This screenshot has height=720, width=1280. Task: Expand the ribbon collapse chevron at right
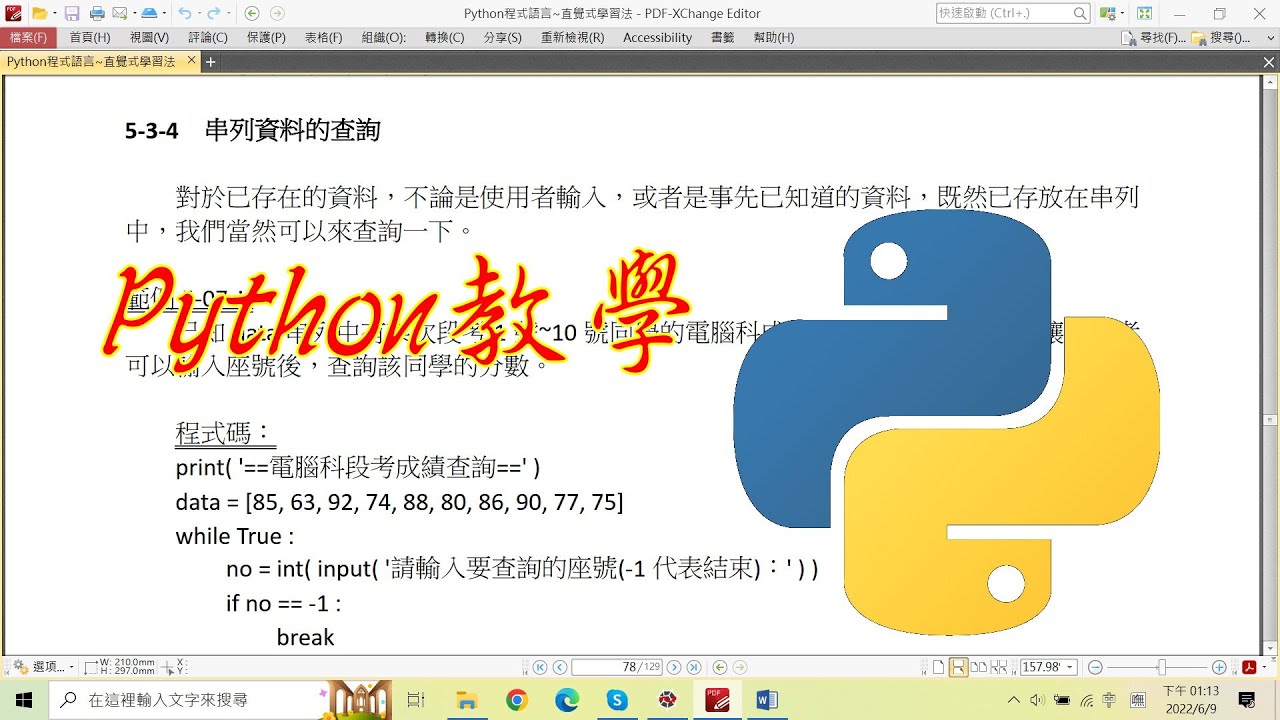[x=1269, y=38]
